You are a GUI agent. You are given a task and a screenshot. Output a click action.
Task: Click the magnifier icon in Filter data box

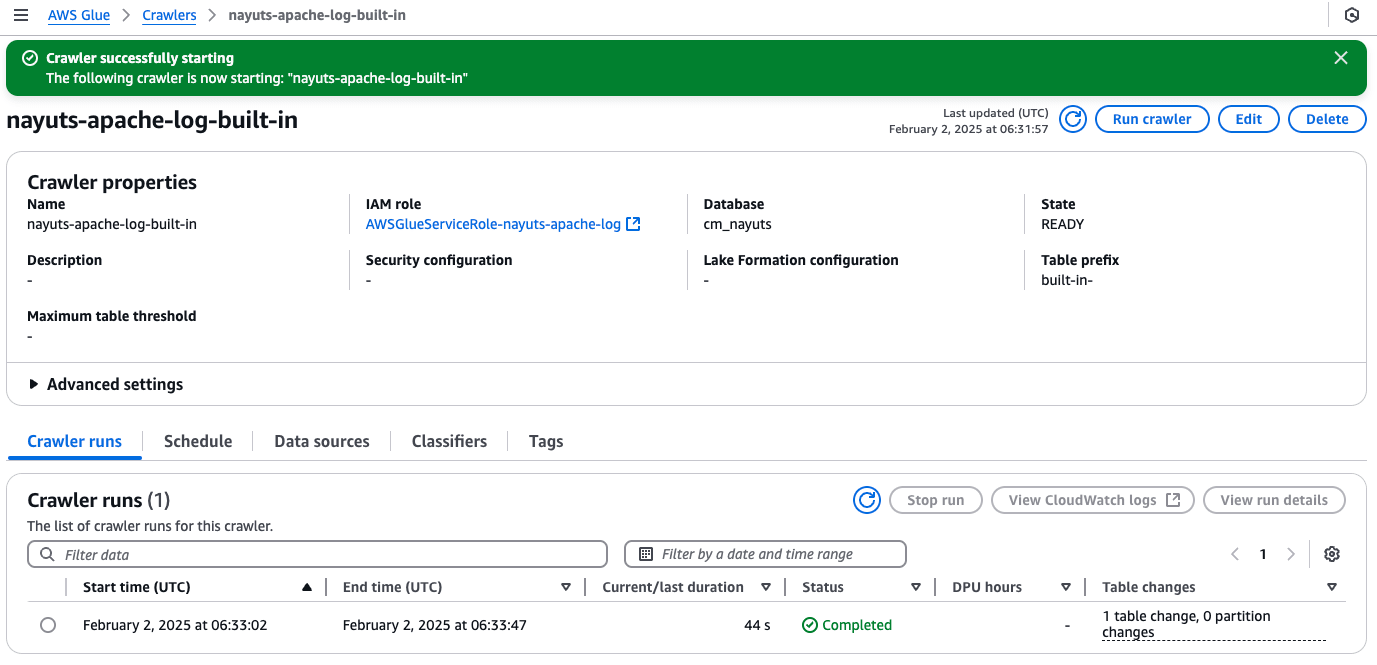point(47,554)
